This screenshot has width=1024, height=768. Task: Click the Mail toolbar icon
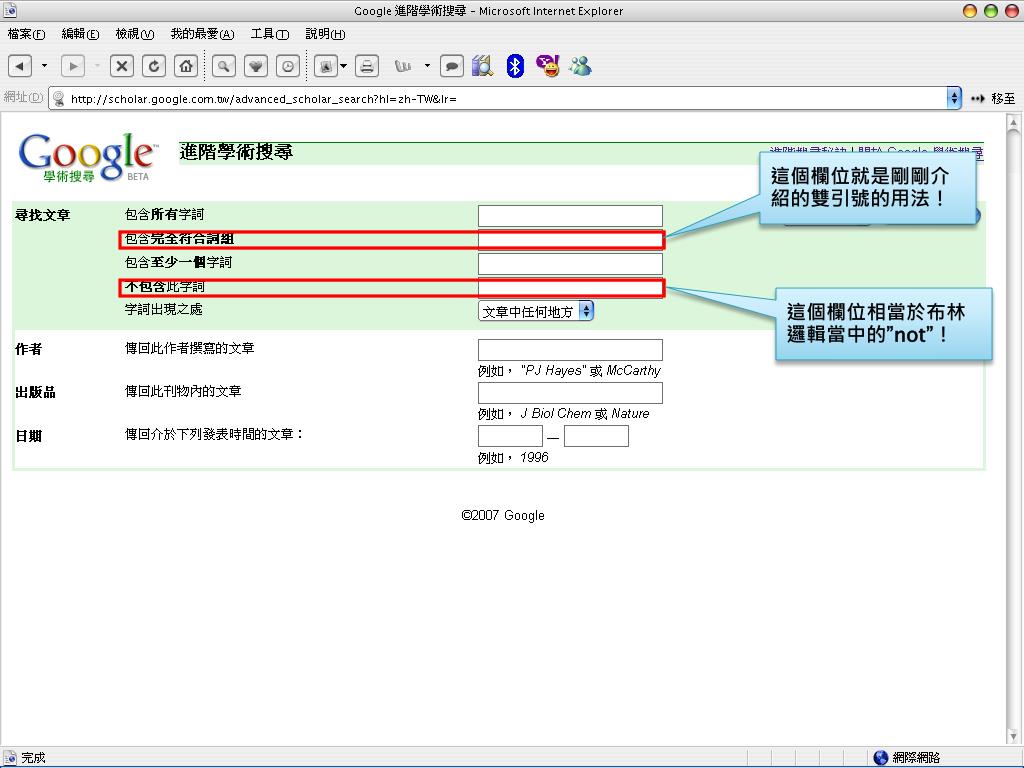tap(326, 66)
